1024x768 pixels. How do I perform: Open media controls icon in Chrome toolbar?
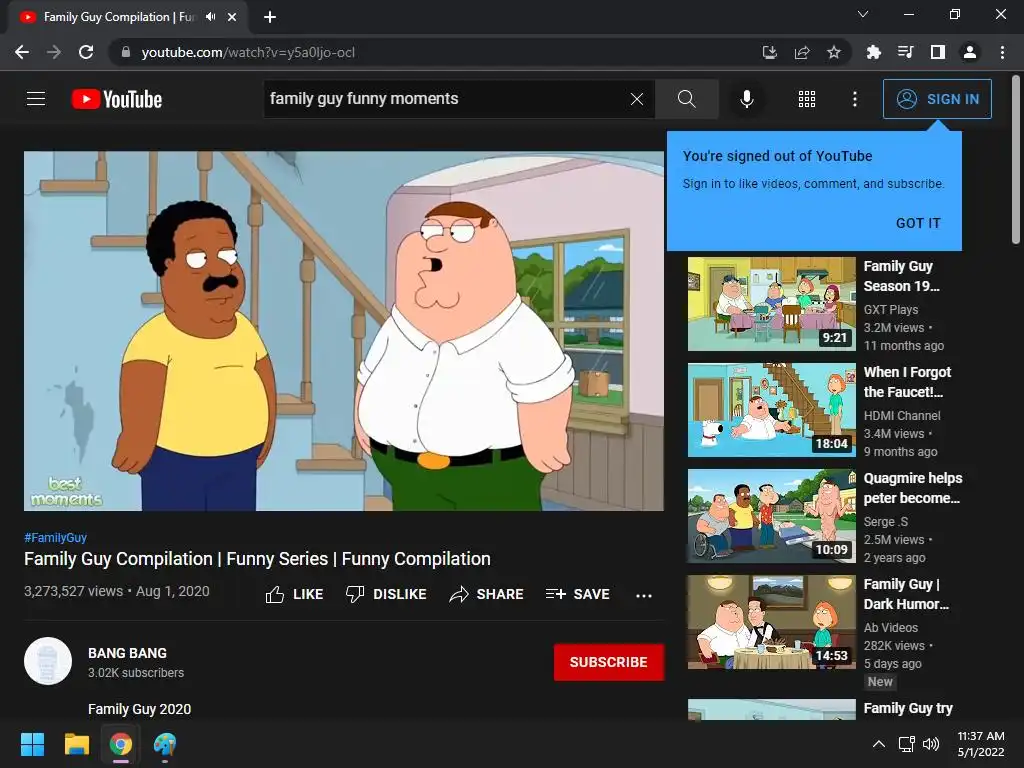tap(905, 52)
